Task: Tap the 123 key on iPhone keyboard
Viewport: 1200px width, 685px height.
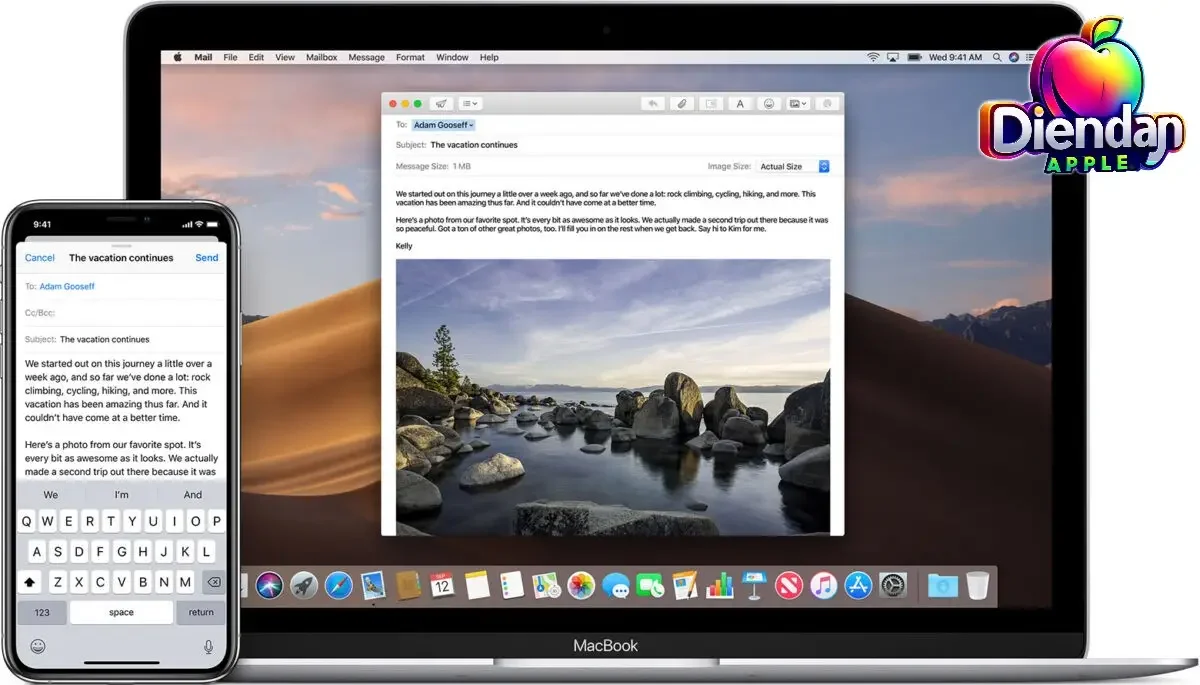Action: tap(42, 612)
